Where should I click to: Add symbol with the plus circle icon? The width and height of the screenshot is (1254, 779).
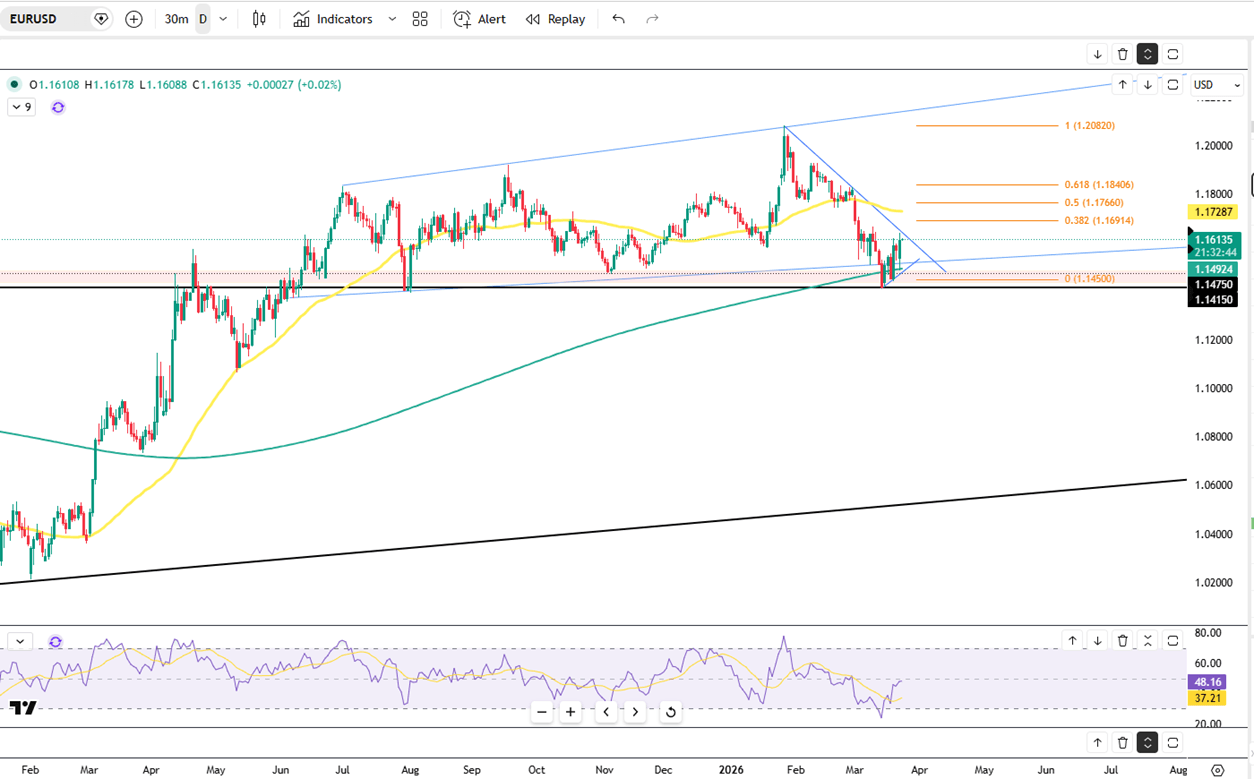click(x=134, y=19)
